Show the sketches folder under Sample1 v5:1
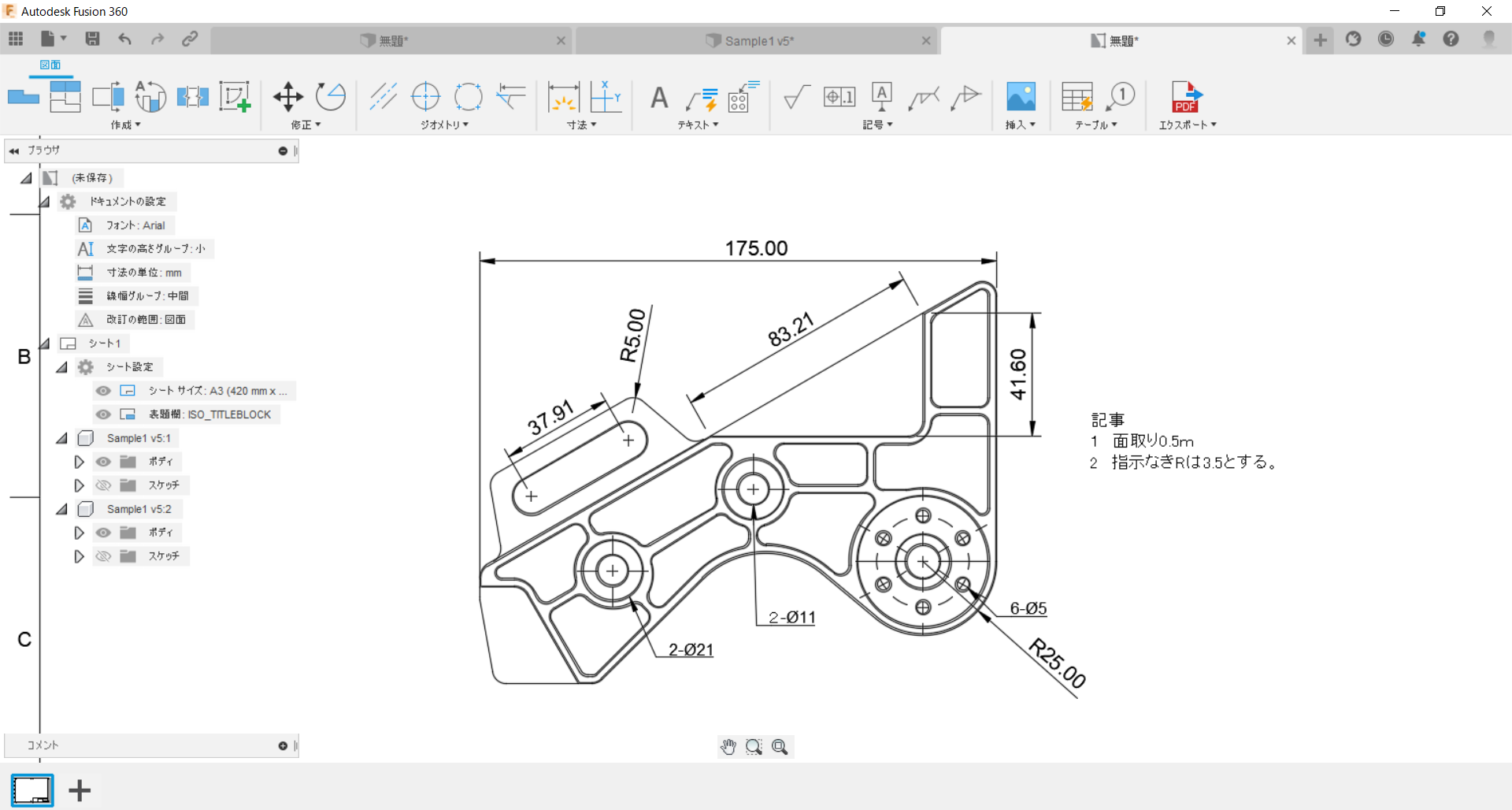1512x810 pixels. (x=103, y=485)
